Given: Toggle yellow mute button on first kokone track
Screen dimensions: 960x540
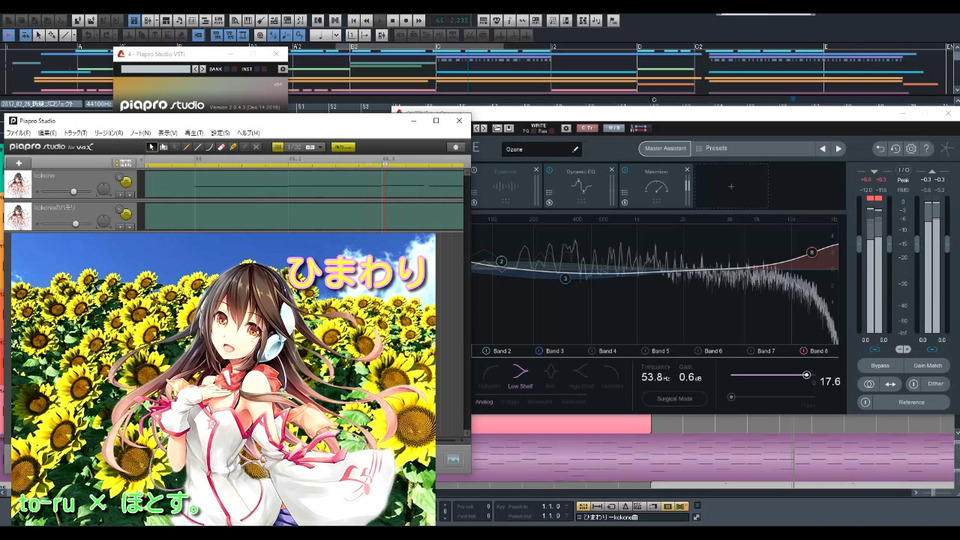Looking at the screenshot, I should pos(126,182).
